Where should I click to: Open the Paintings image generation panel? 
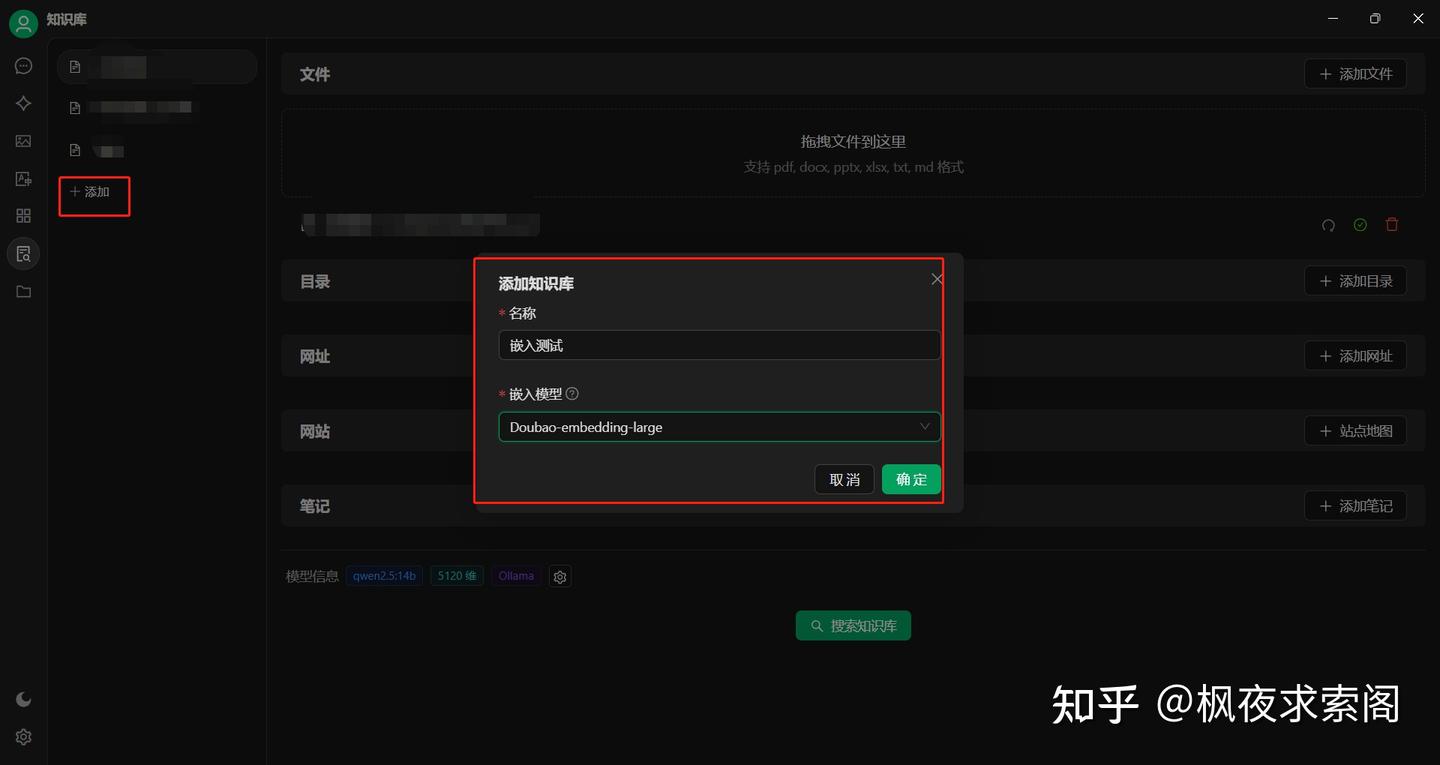pos(23,140)
